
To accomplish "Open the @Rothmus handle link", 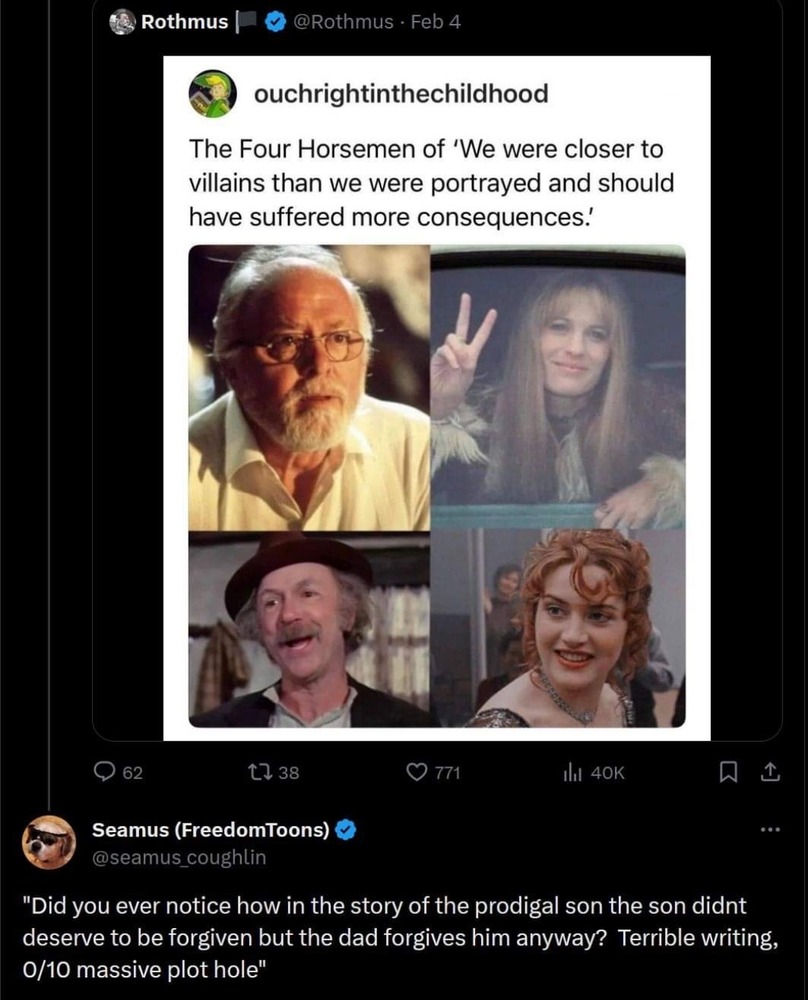I will [341, 22].
